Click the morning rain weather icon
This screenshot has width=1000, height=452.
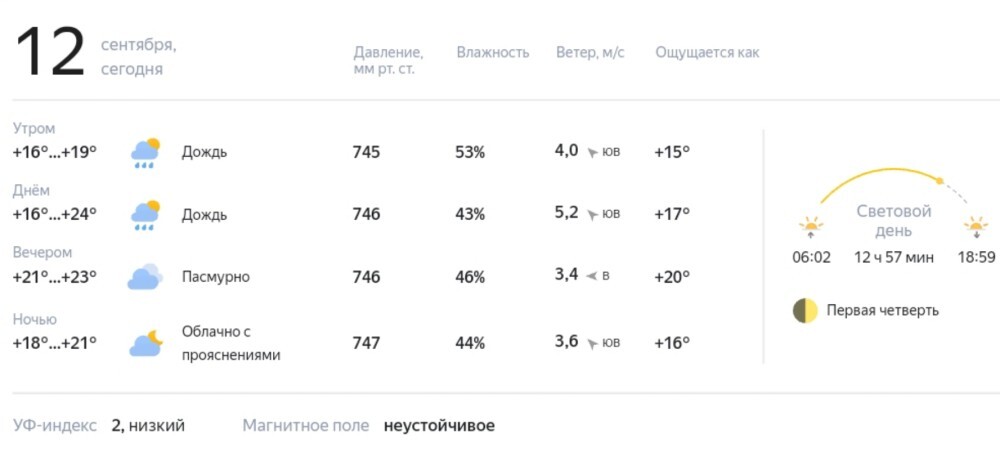(x=145, y=153)
